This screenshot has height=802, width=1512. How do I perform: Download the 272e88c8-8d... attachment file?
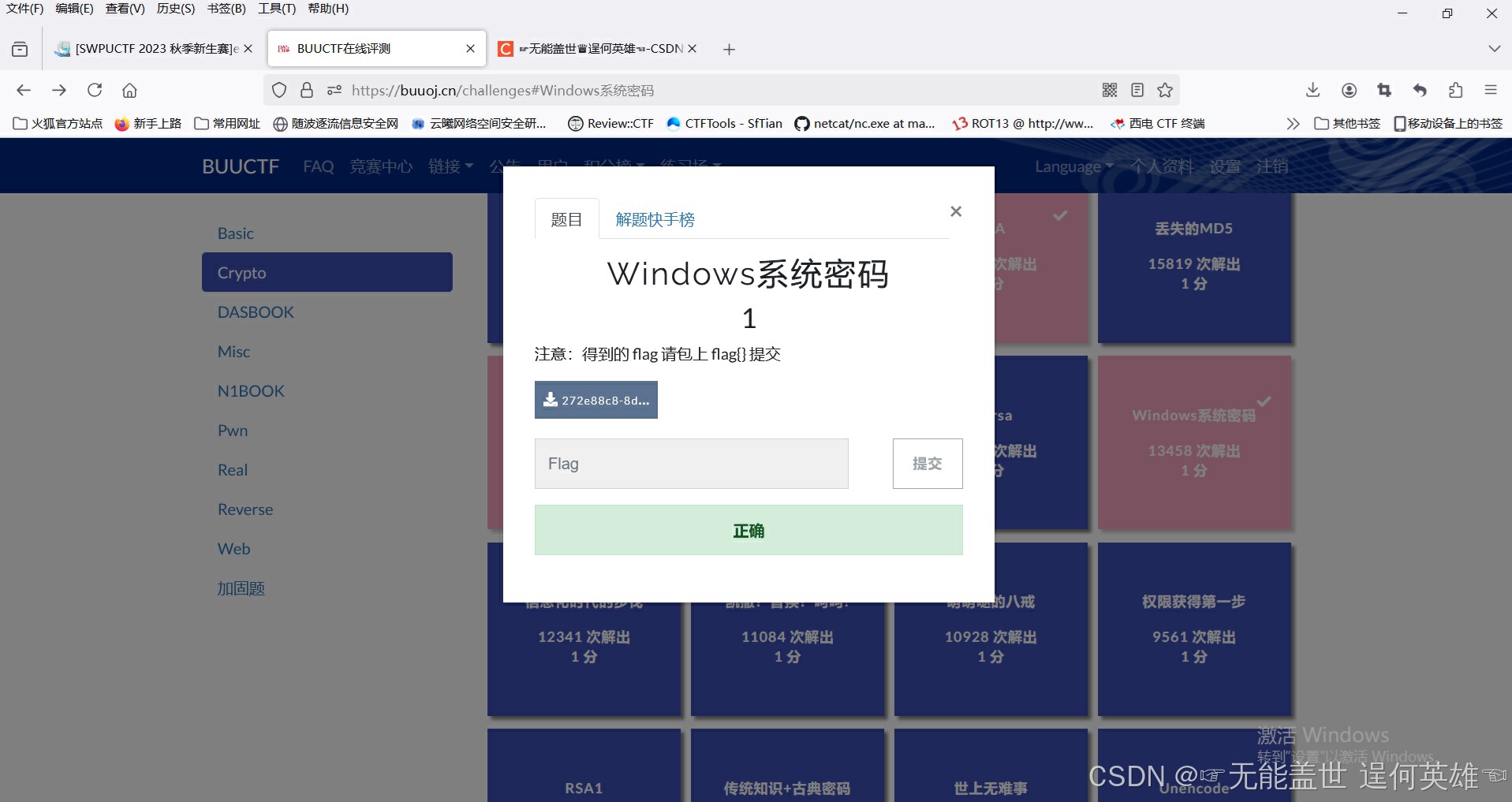tap(596, 400)
